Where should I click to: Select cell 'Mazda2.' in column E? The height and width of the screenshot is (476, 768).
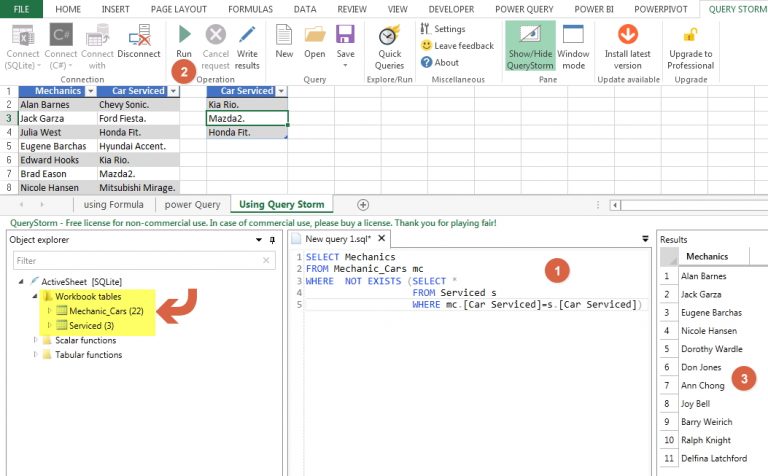click(x=247, y=119)
